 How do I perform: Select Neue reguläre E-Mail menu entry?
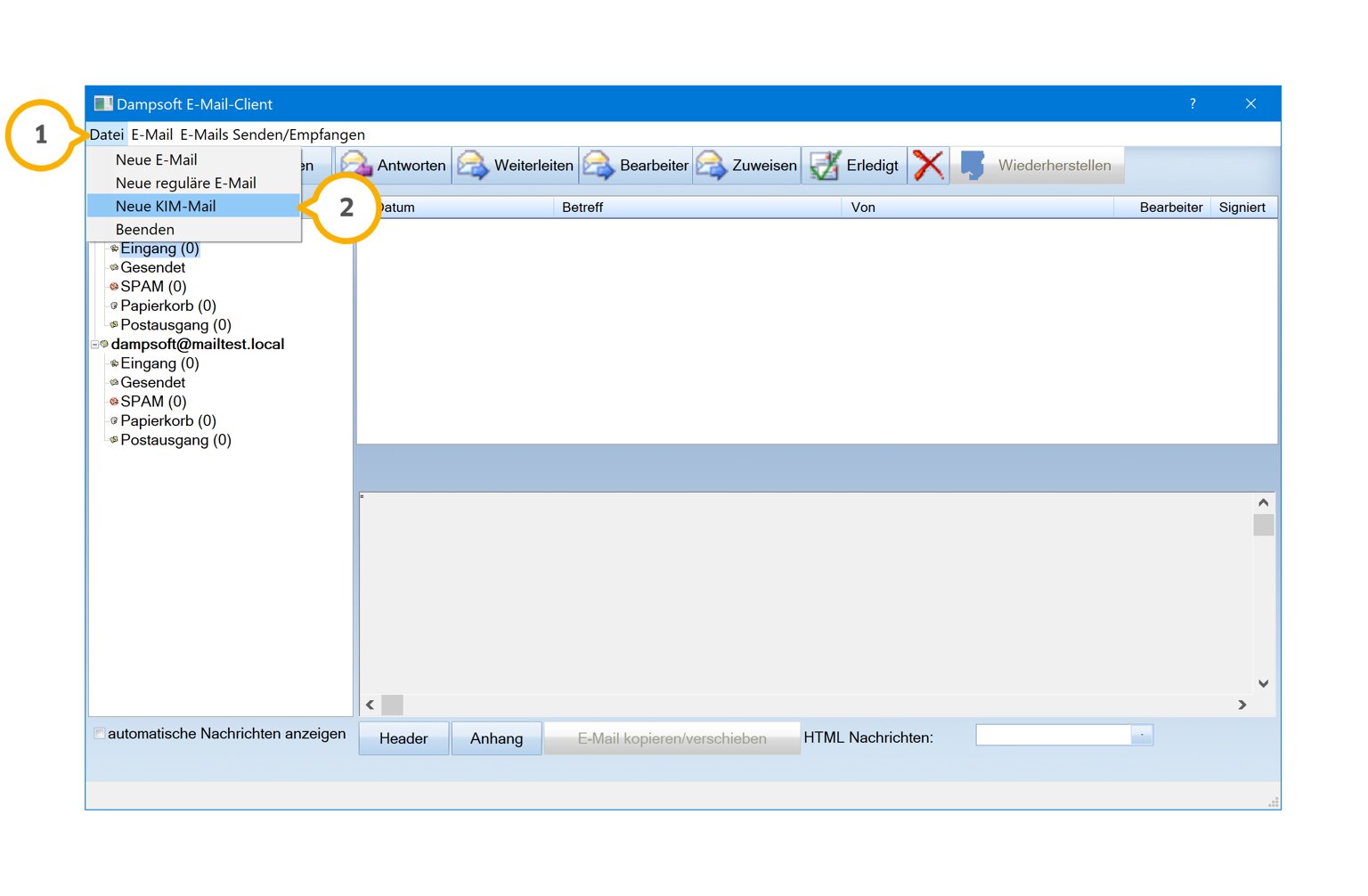[x=194, y=183]
